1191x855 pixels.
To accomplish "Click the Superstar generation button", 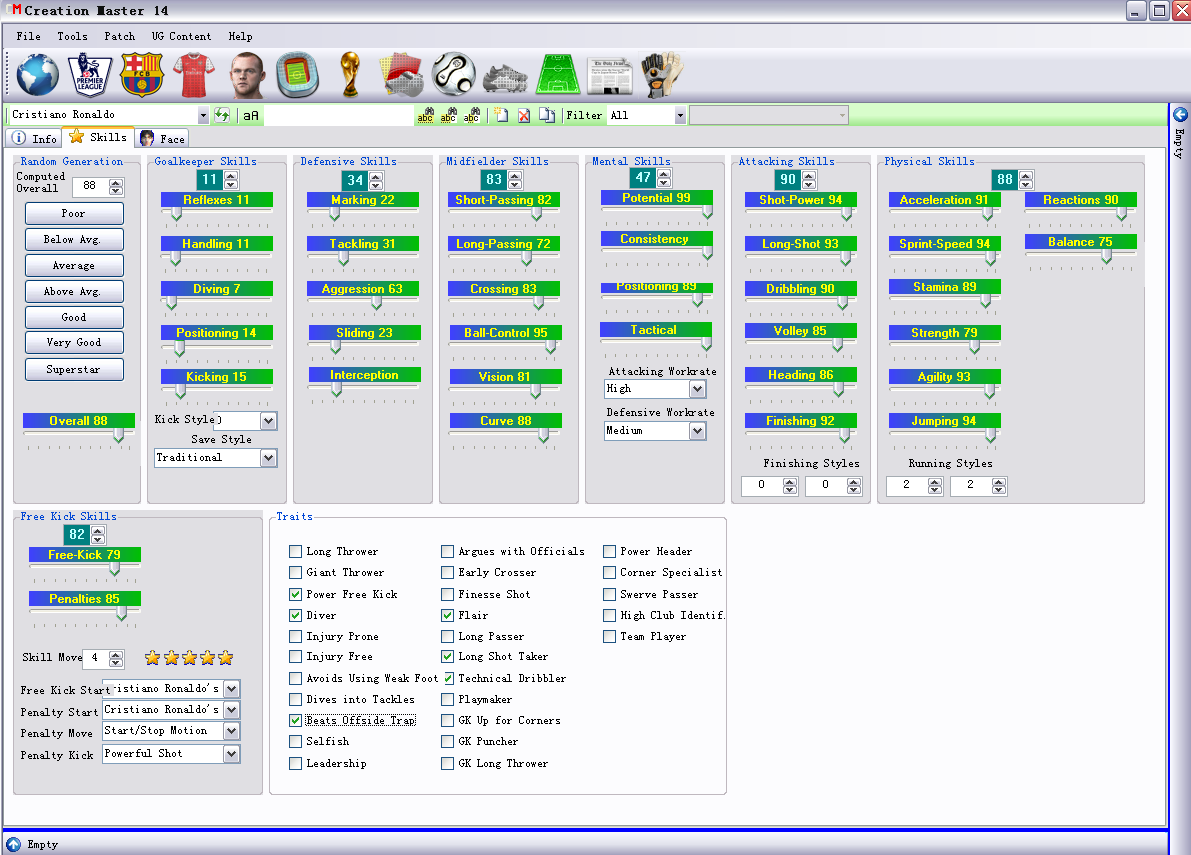I will [x=74, y=370].
